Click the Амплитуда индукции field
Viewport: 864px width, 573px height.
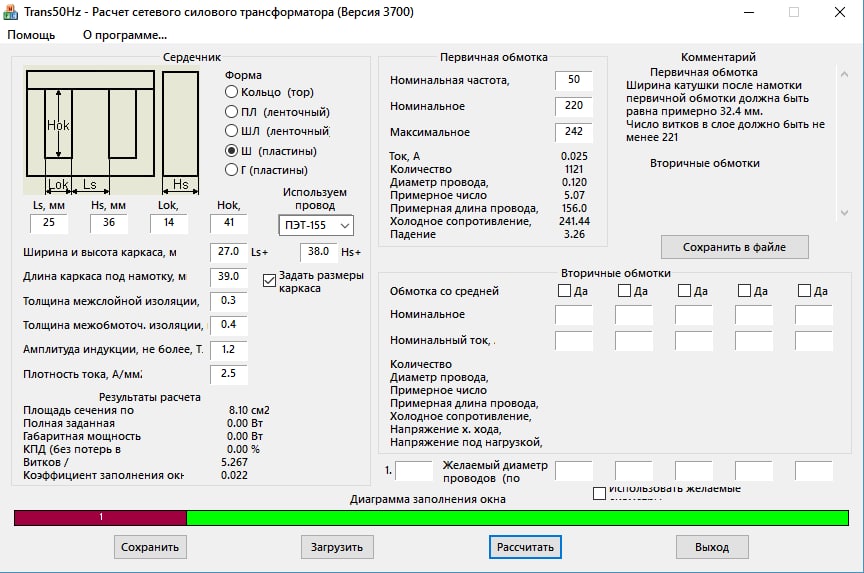(229, 350)
